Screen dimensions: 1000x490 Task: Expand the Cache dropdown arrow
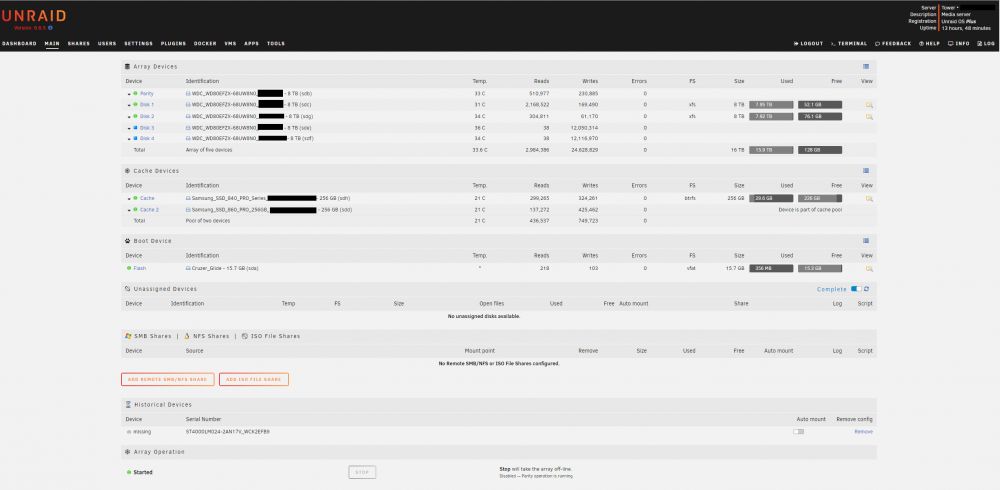[x=129, y=199]
